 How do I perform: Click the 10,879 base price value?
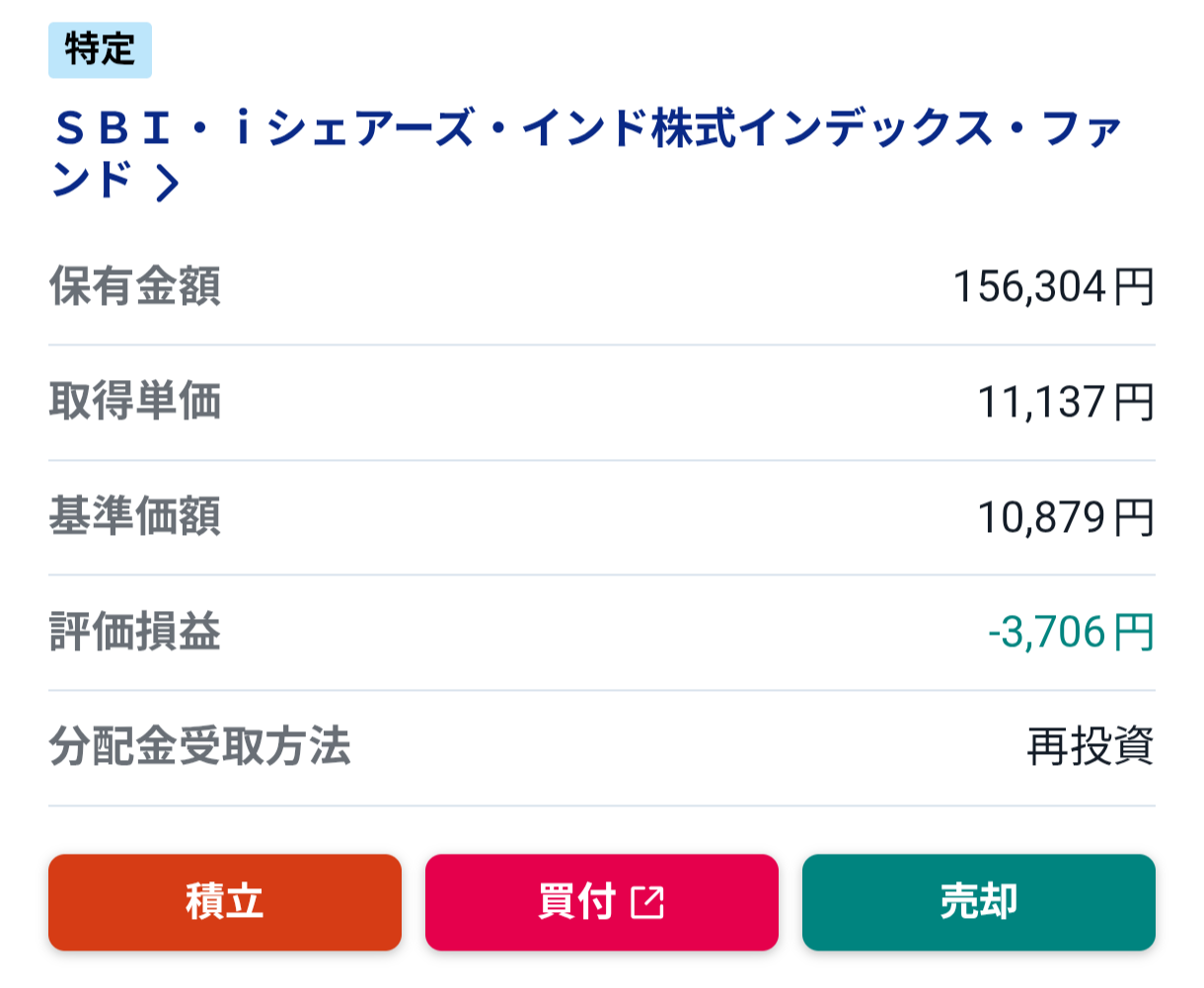[x=1041, y=517]
